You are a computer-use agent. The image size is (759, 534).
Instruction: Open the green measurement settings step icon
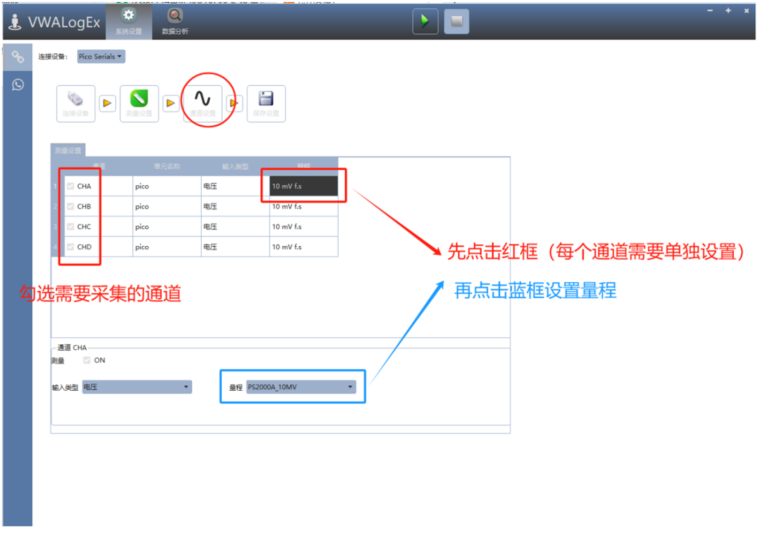tap(139, 101)
